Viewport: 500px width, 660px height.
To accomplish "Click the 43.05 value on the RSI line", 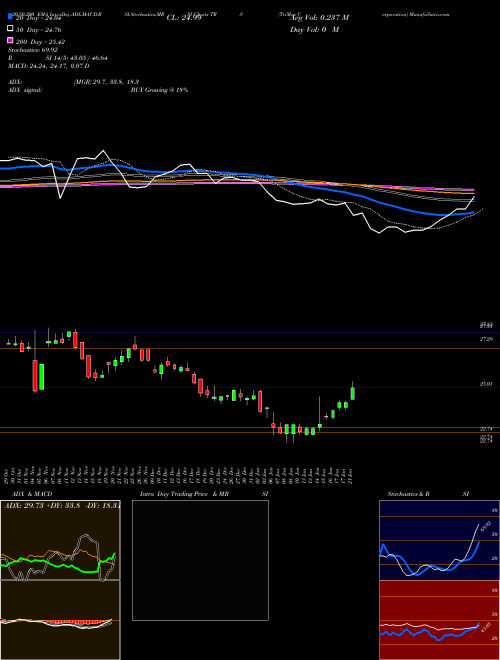I will click(x=484, y=626).
